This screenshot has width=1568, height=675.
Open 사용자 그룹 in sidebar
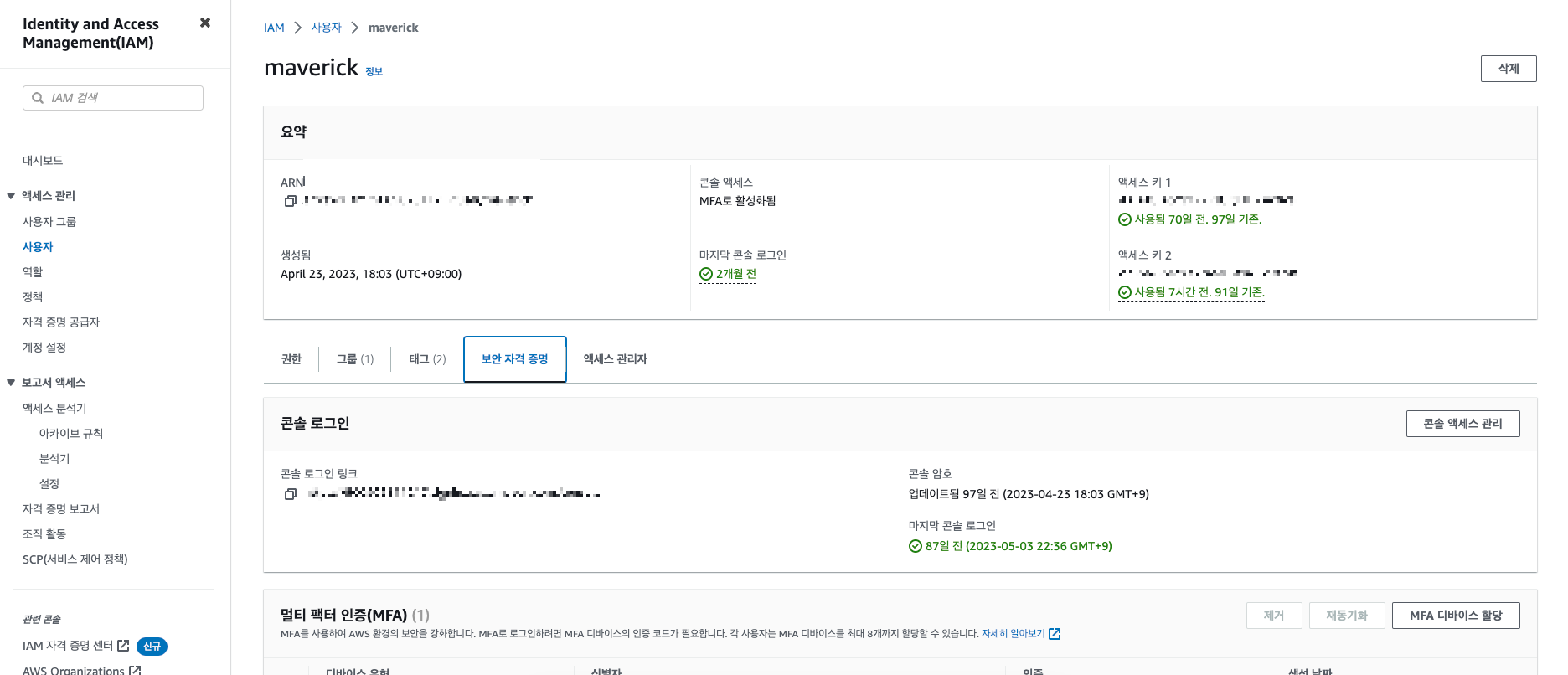(49, 222)
